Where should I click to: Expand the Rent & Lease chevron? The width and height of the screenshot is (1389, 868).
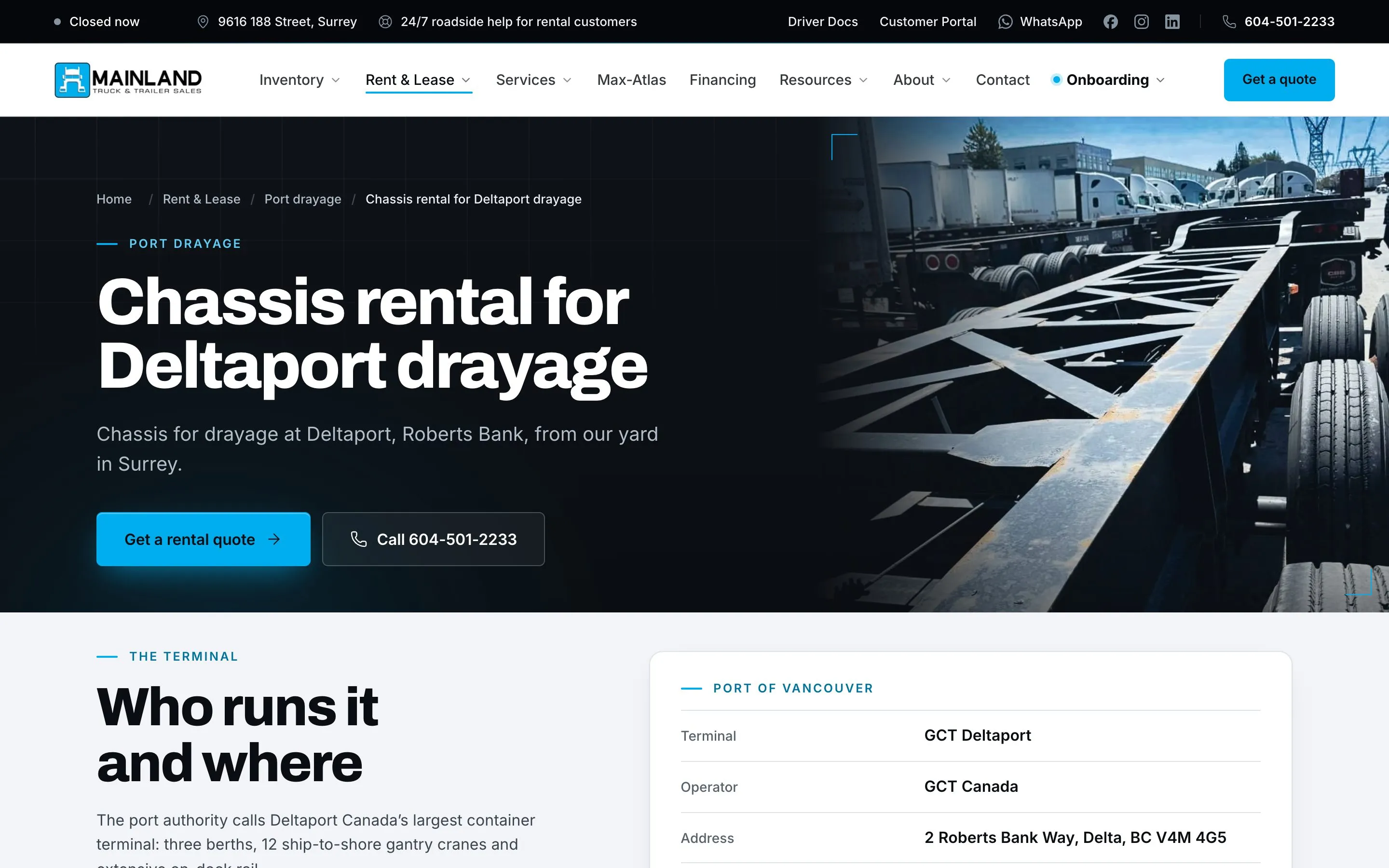tap(466, 80)
